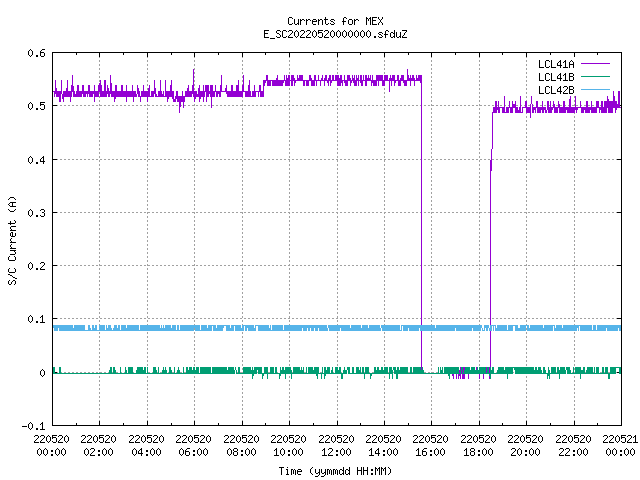Screen dimensions: 640x480
Task: Click the y-axis label "S/C Current (A)"
Action: [12, 240]
